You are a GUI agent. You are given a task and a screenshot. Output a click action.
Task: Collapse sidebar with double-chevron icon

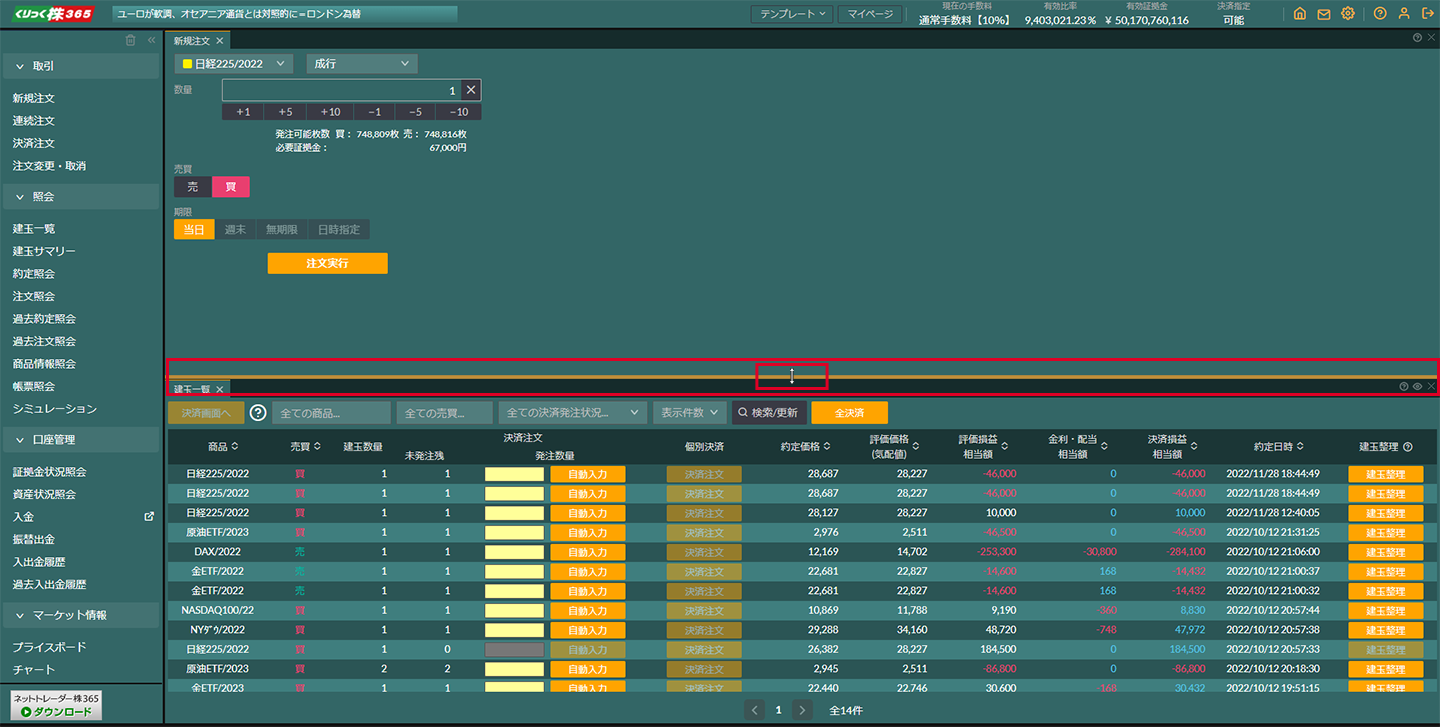[152, 40]
